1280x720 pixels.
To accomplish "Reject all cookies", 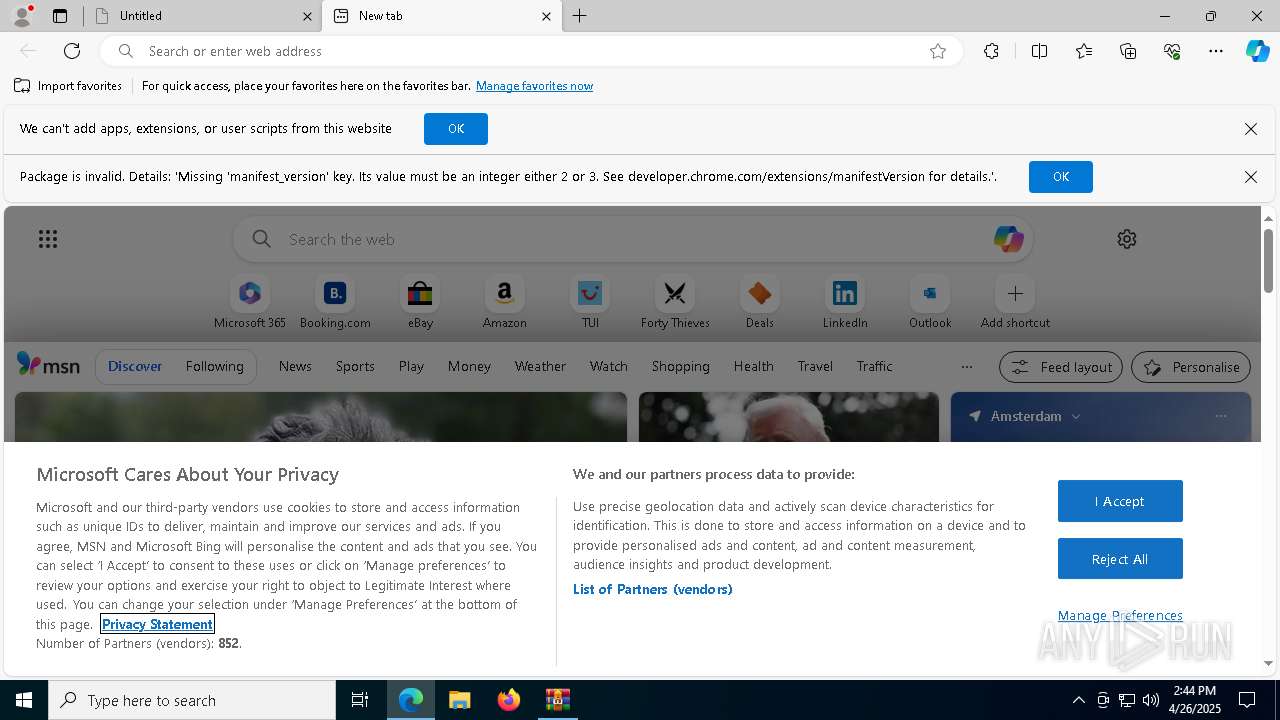I will pyautogui.click(x=1120, y=559).
